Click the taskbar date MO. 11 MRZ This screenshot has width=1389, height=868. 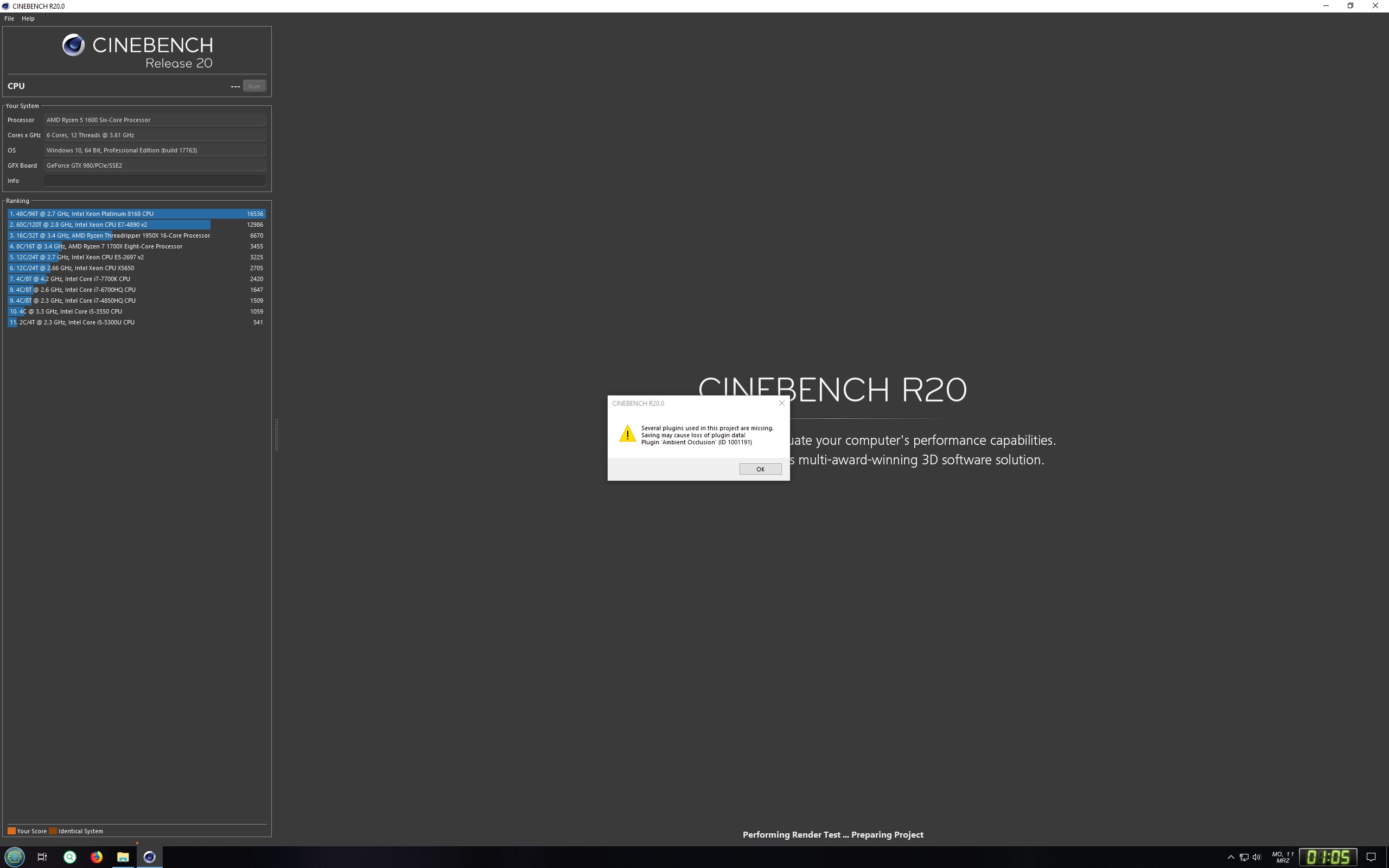point(1283,857)
